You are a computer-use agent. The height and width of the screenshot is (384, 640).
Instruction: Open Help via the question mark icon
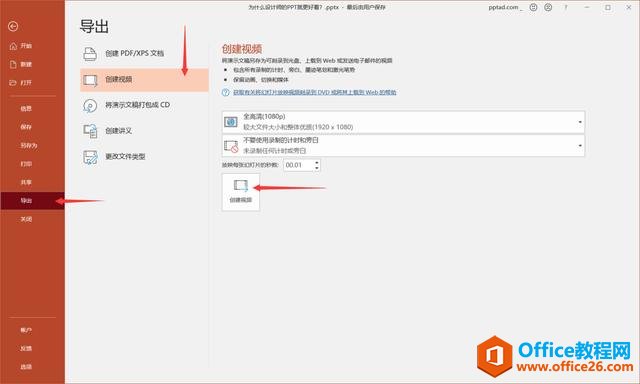click(566, 7)
